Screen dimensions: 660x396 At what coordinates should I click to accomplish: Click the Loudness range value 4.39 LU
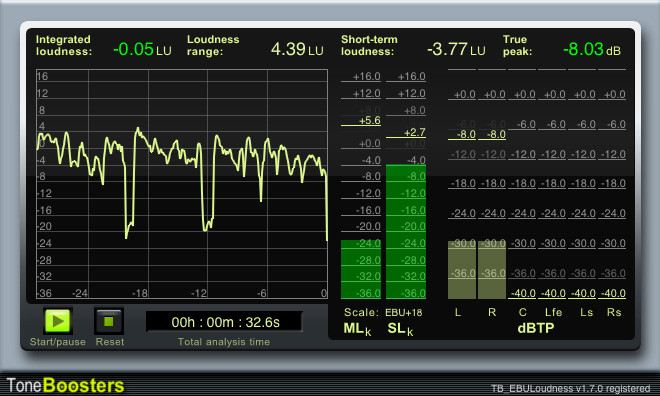297,49
